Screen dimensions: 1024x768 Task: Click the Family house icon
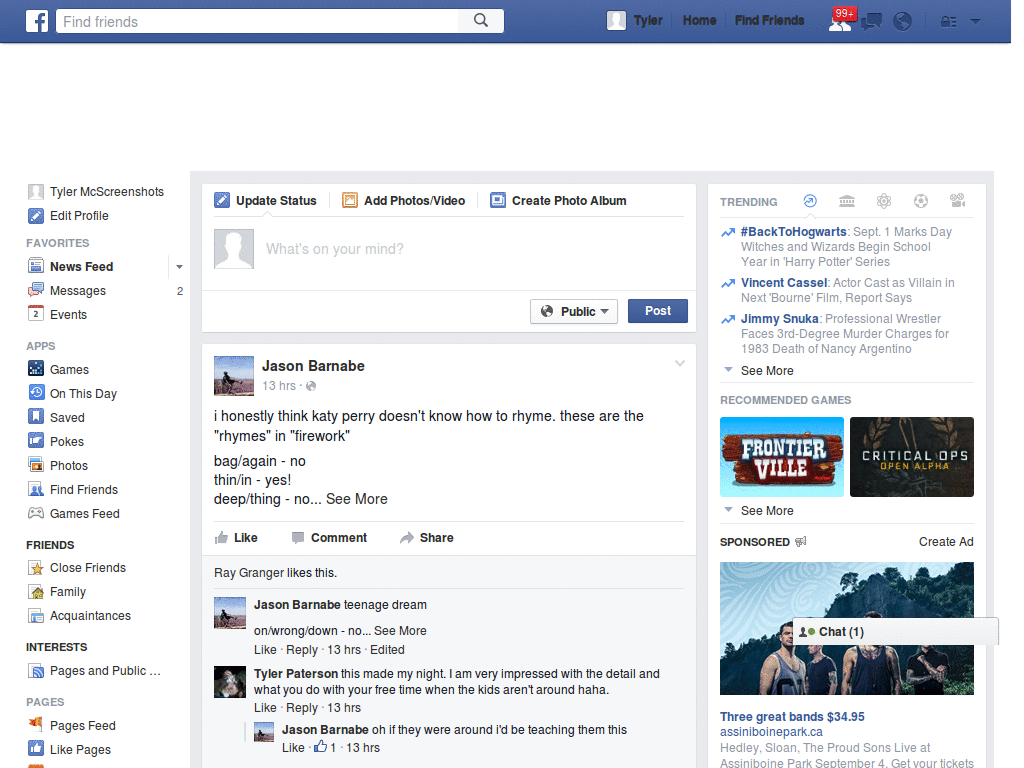click(36, 592)
